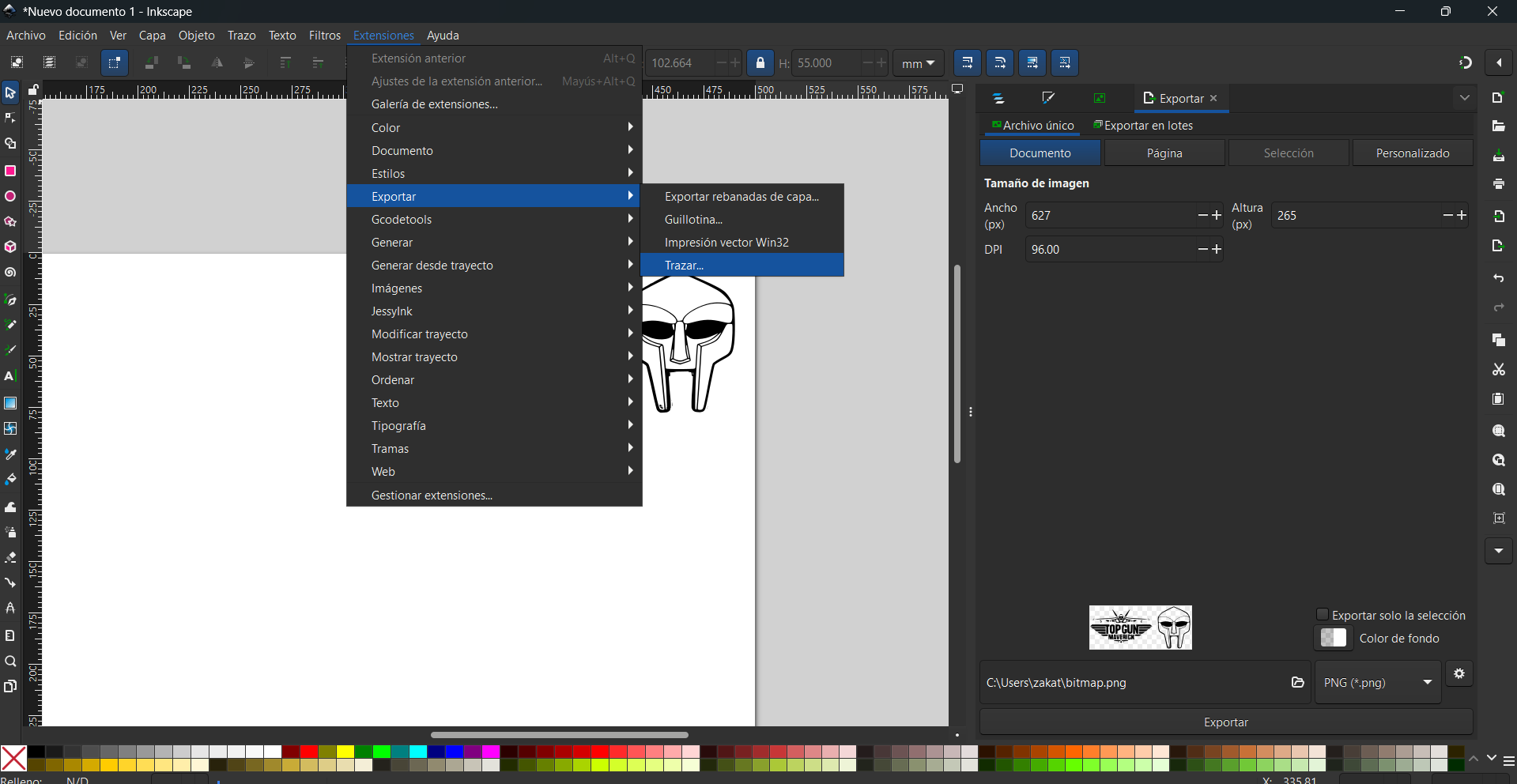Image resolution: width=1517 pixels, height=784 pixels.
Task: Toggle scaling stroke width with objects
Action: pos(968,62)
